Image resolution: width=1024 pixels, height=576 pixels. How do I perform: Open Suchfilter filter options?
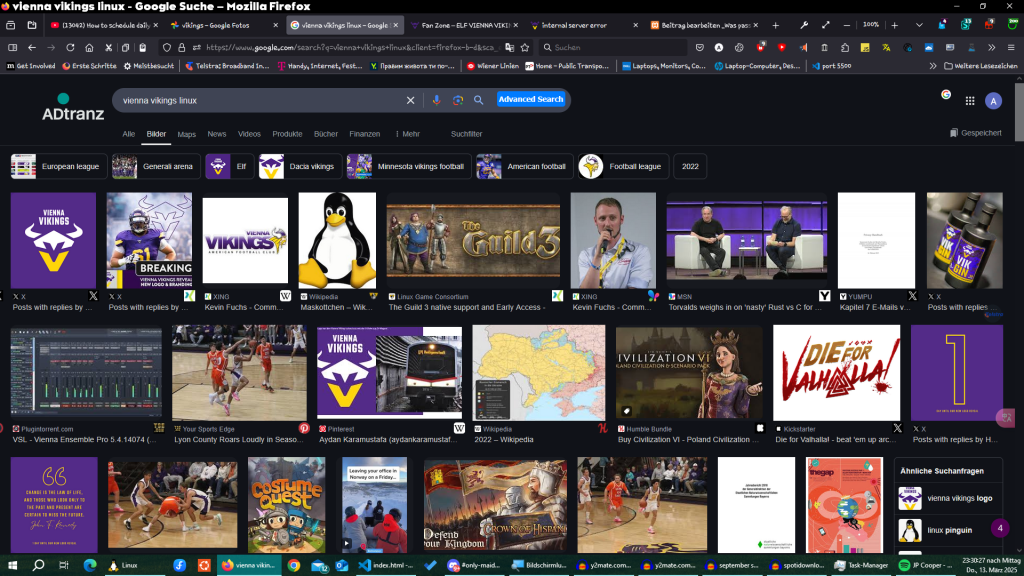pyautogui.click(x=466, y=134)
